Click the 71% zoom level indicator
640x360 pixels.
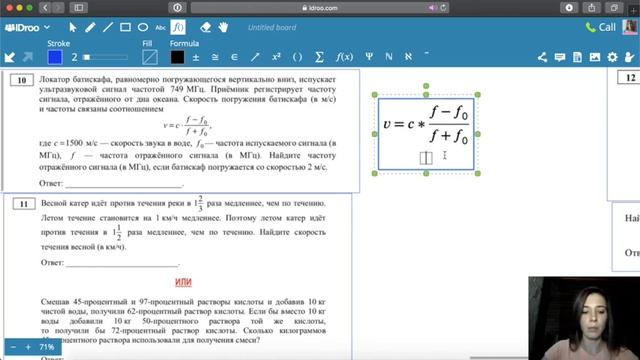pos(47,347)
